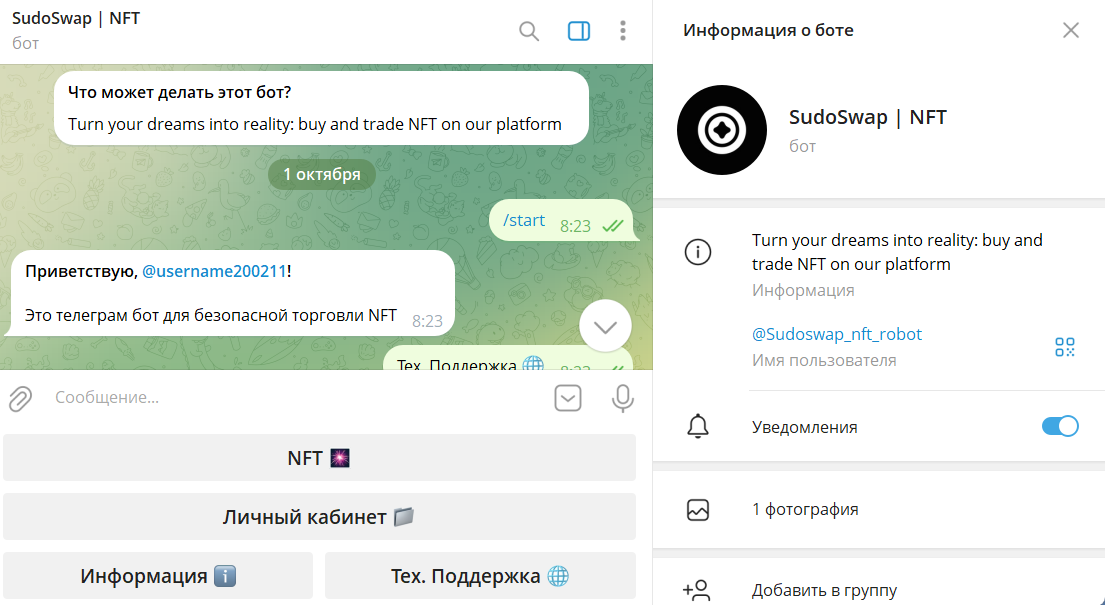Open Личный кабинет from bot keyboard
Image resolution: width=1105 pixels, height=605 pixels.
click(x=319, y=517)
